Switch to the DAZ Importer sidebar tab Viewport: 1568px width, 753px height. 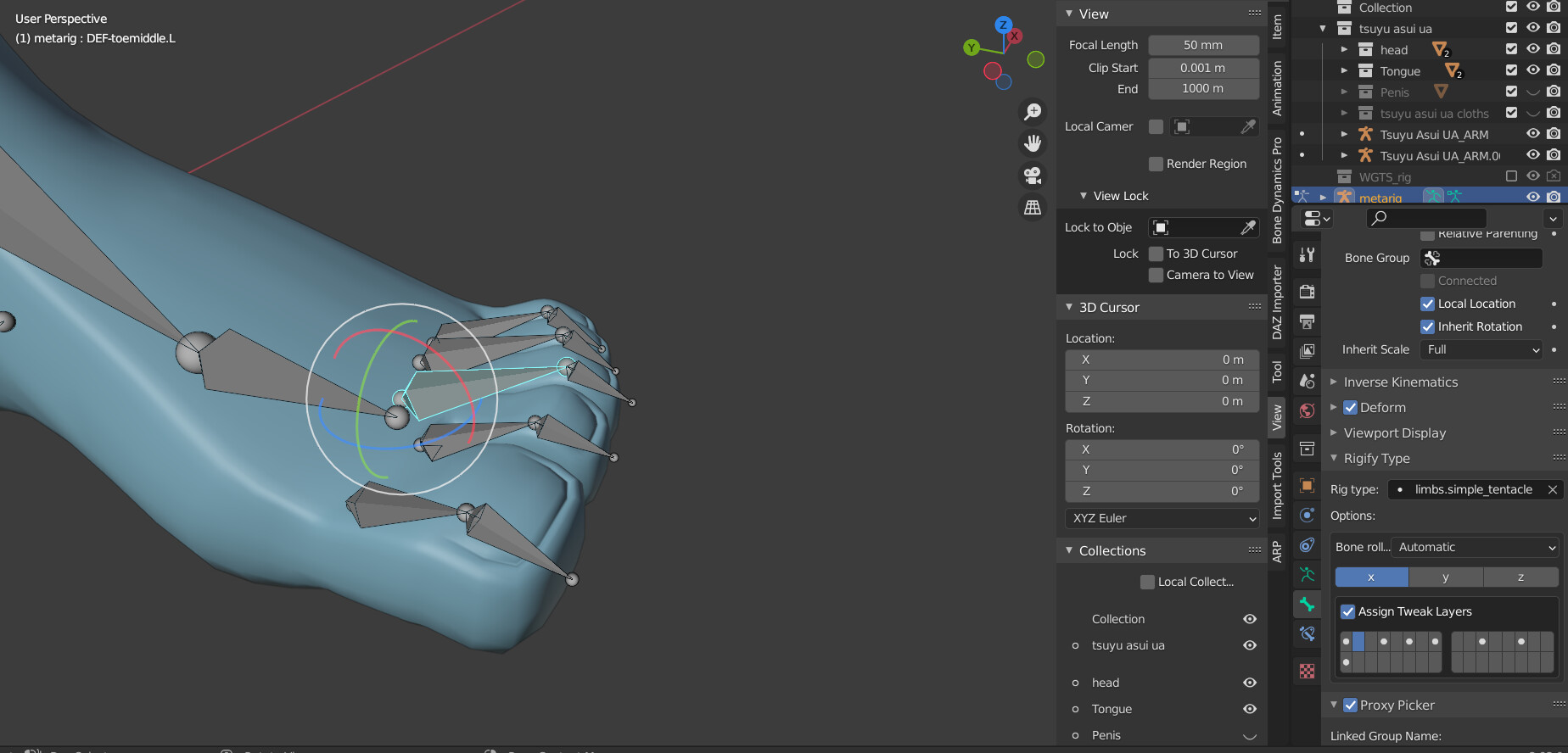(x=1277, y=302)
